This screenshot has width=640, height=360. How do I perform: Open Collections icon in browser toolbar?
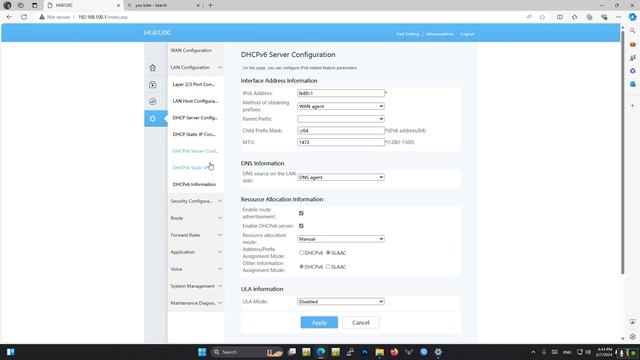pyautogui.click(x=589, y=17)
